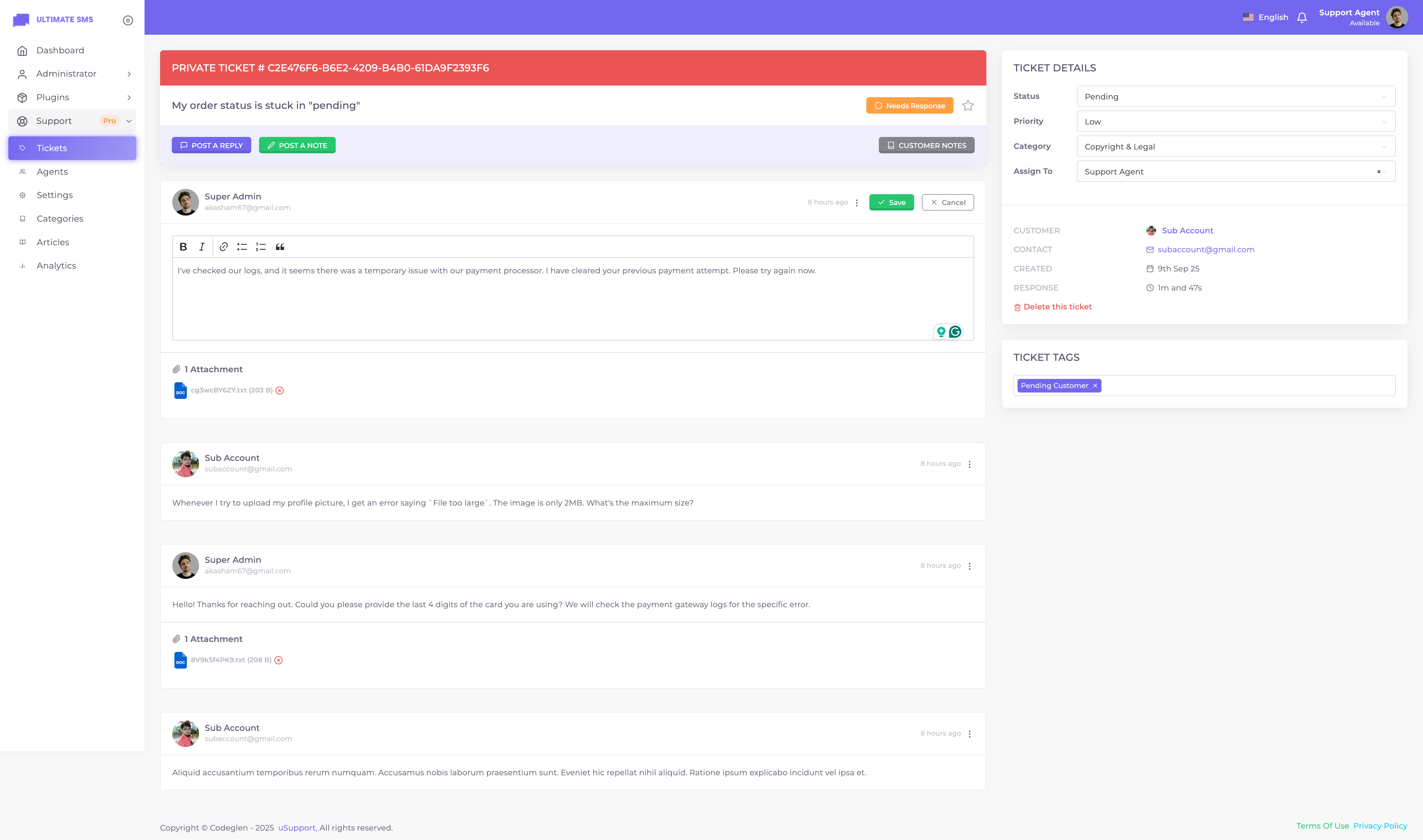
Task: Click into the ticket tags input field
Action: point(1246,386)
